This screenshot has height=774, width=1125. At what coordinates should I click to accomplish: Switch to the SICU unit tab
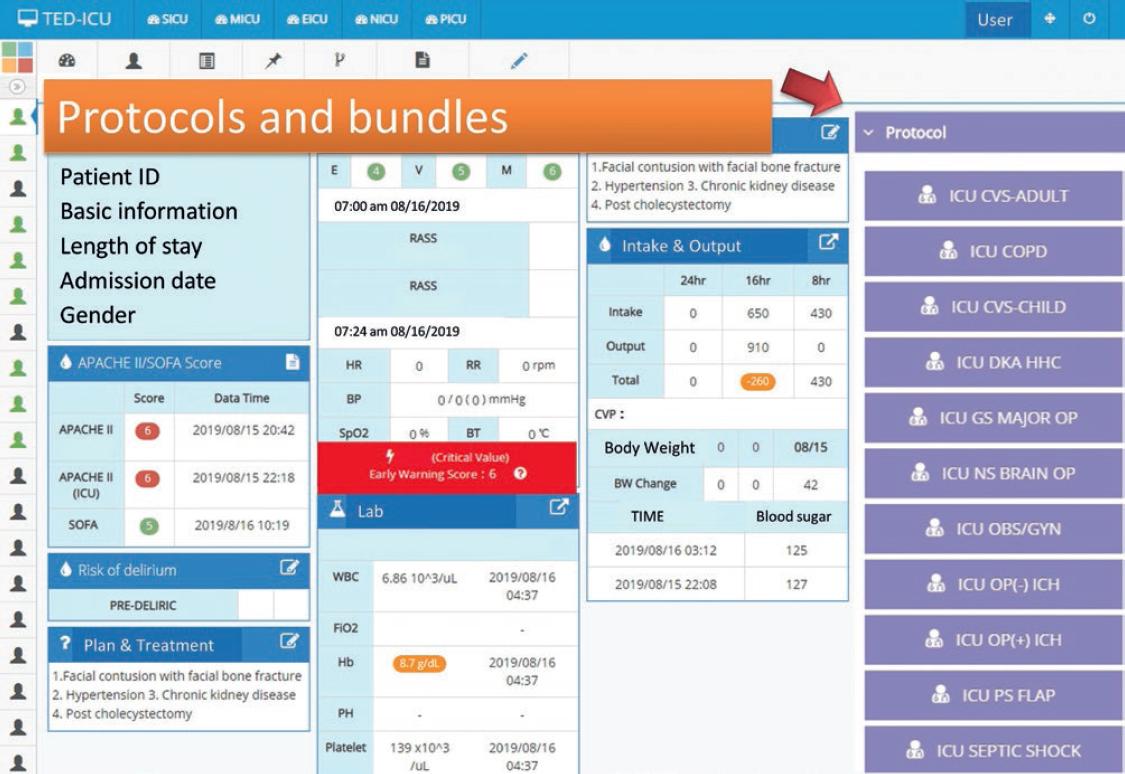pyautogui.click(x=167, y=19)
